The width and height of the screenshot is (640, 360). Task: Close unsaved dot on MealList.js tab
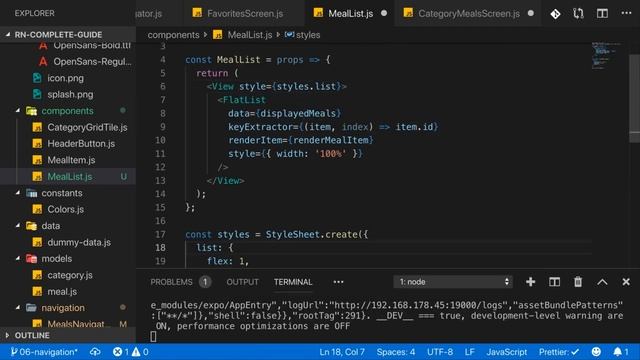point(384,13)
